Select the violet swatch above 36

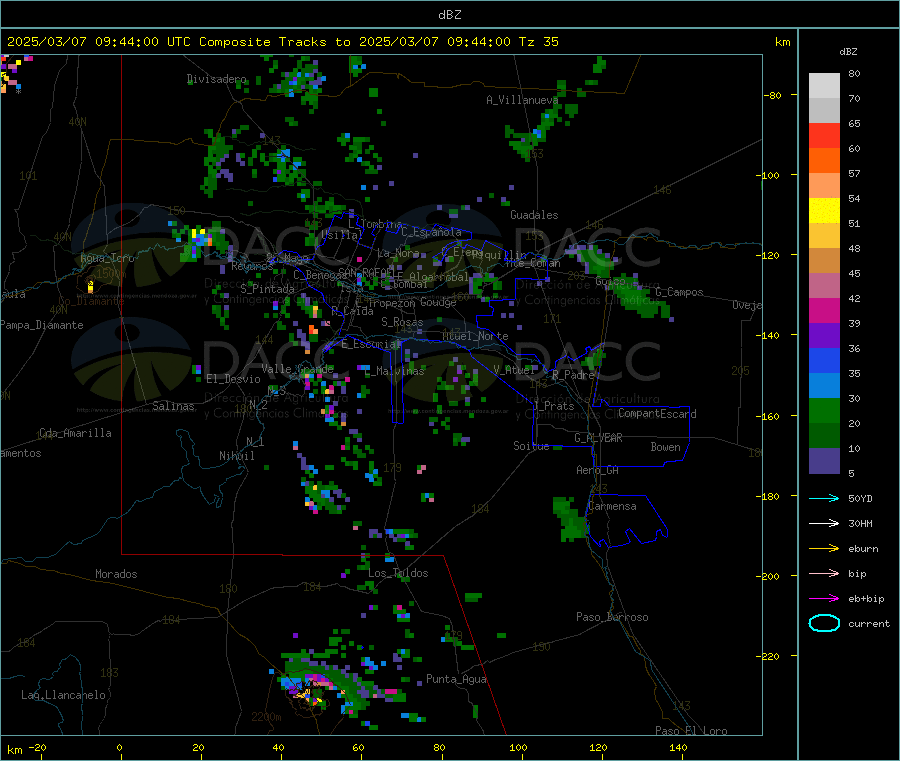coord(824,336)
